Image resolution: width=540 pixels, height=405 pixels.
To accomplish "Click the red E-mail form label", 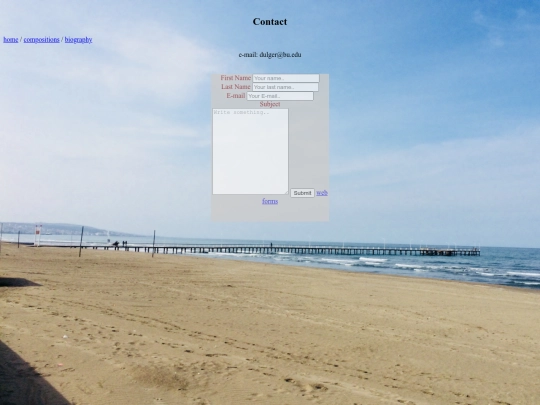I will (236, 96).
